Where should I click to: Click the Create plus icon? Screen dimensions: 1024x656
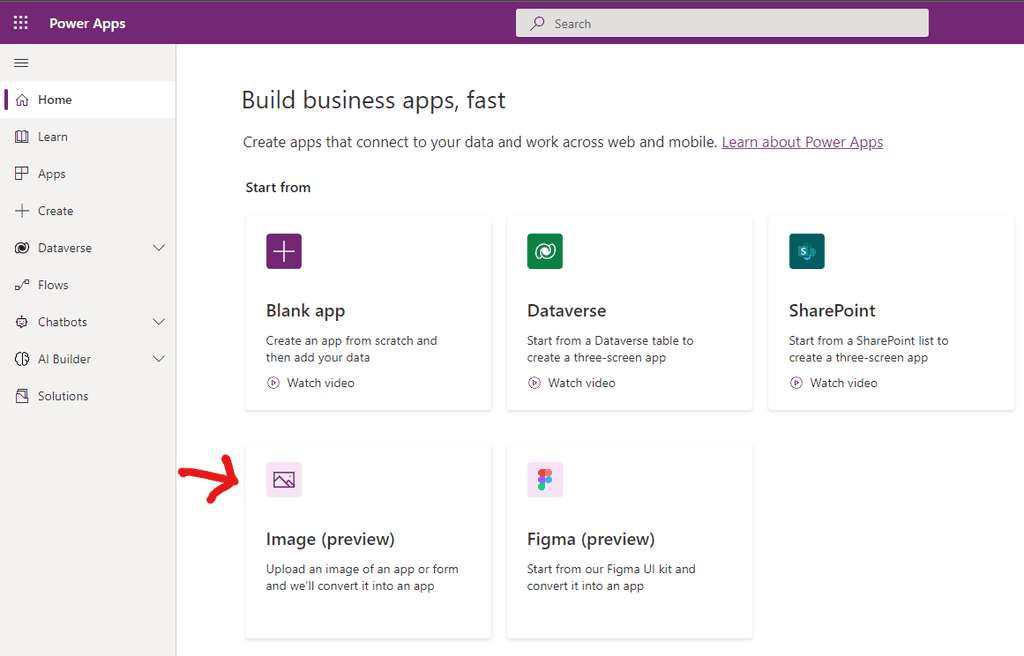[22, 210]
